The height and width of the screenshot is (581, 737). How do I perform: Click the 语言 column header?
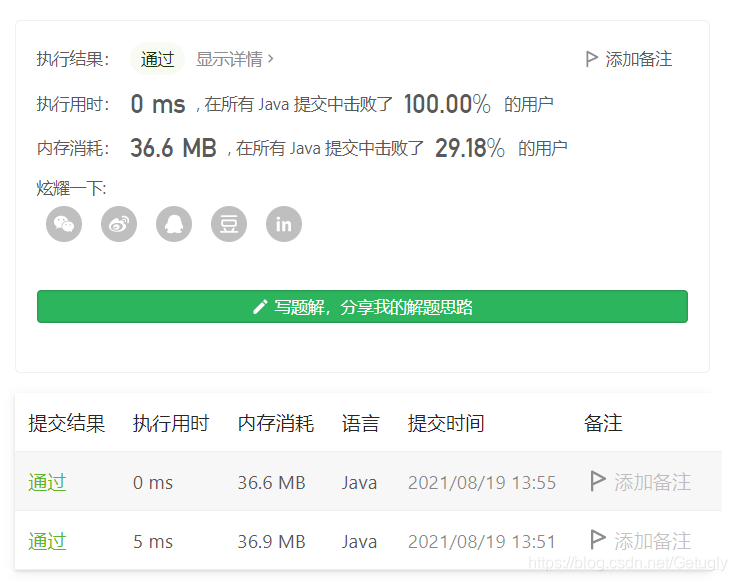(x=361, y=423)
